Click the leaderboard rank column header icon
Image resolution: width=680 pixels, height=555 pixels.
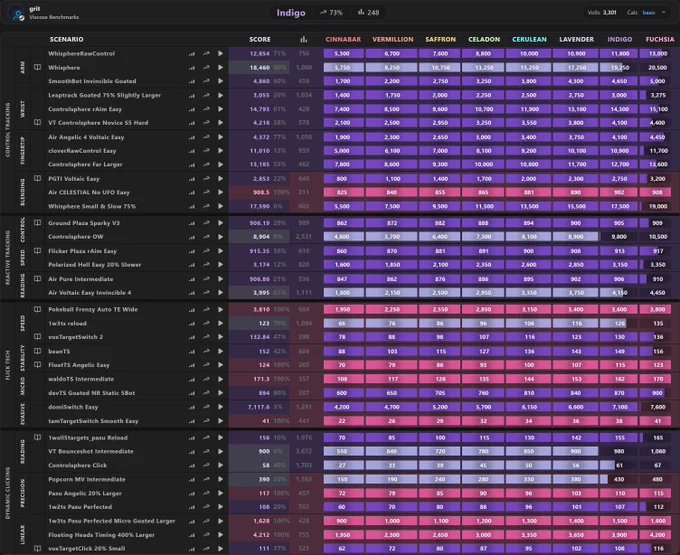[x=304, y=39]
